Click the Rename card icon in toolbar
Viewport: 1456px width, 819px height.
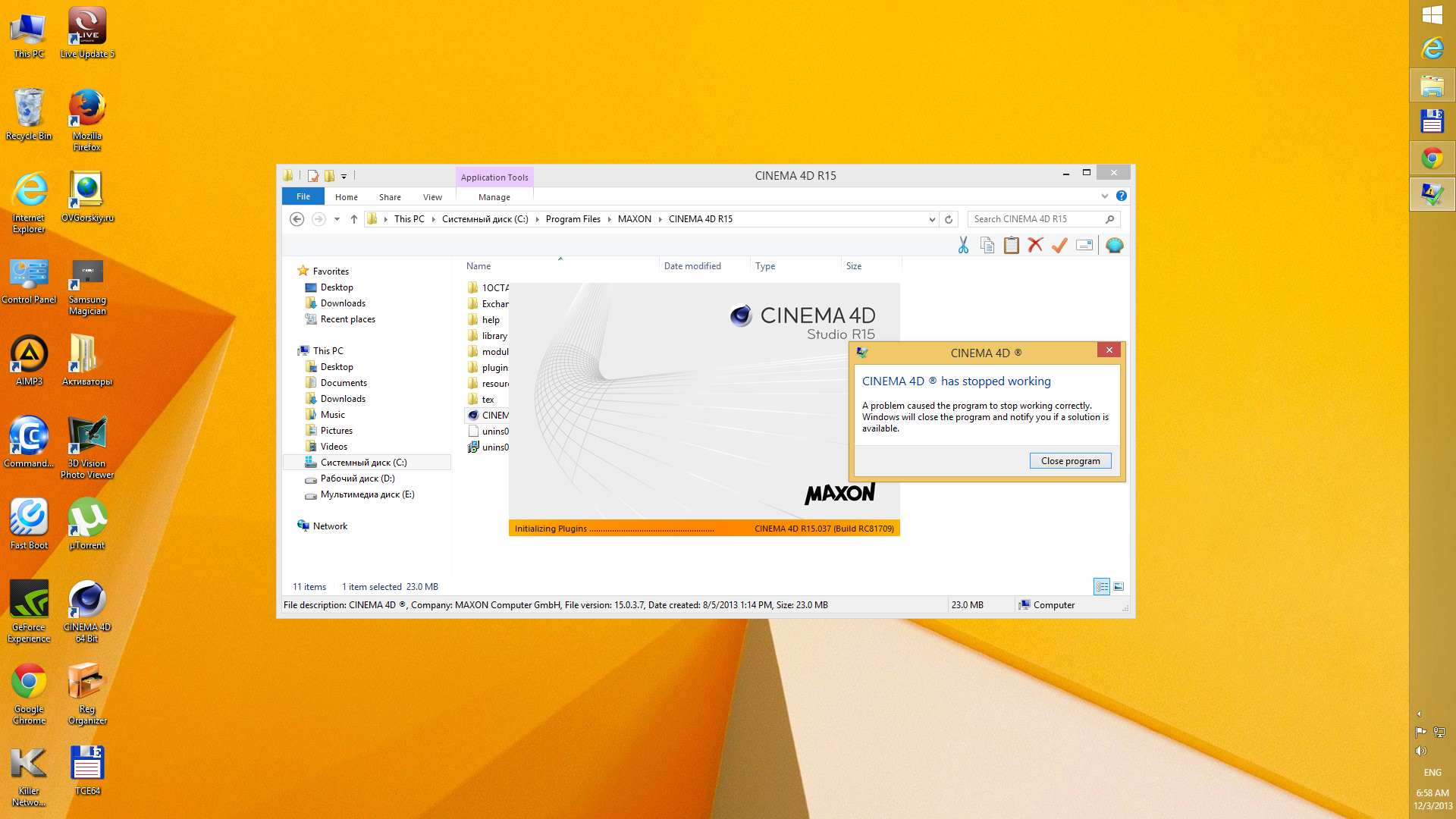pyautogui.click(x=1084, y=245)
